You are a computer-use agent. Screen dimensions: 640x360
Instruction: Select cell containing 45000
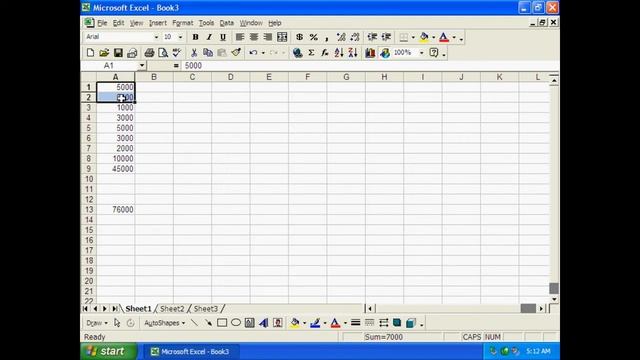click(116, 169)
